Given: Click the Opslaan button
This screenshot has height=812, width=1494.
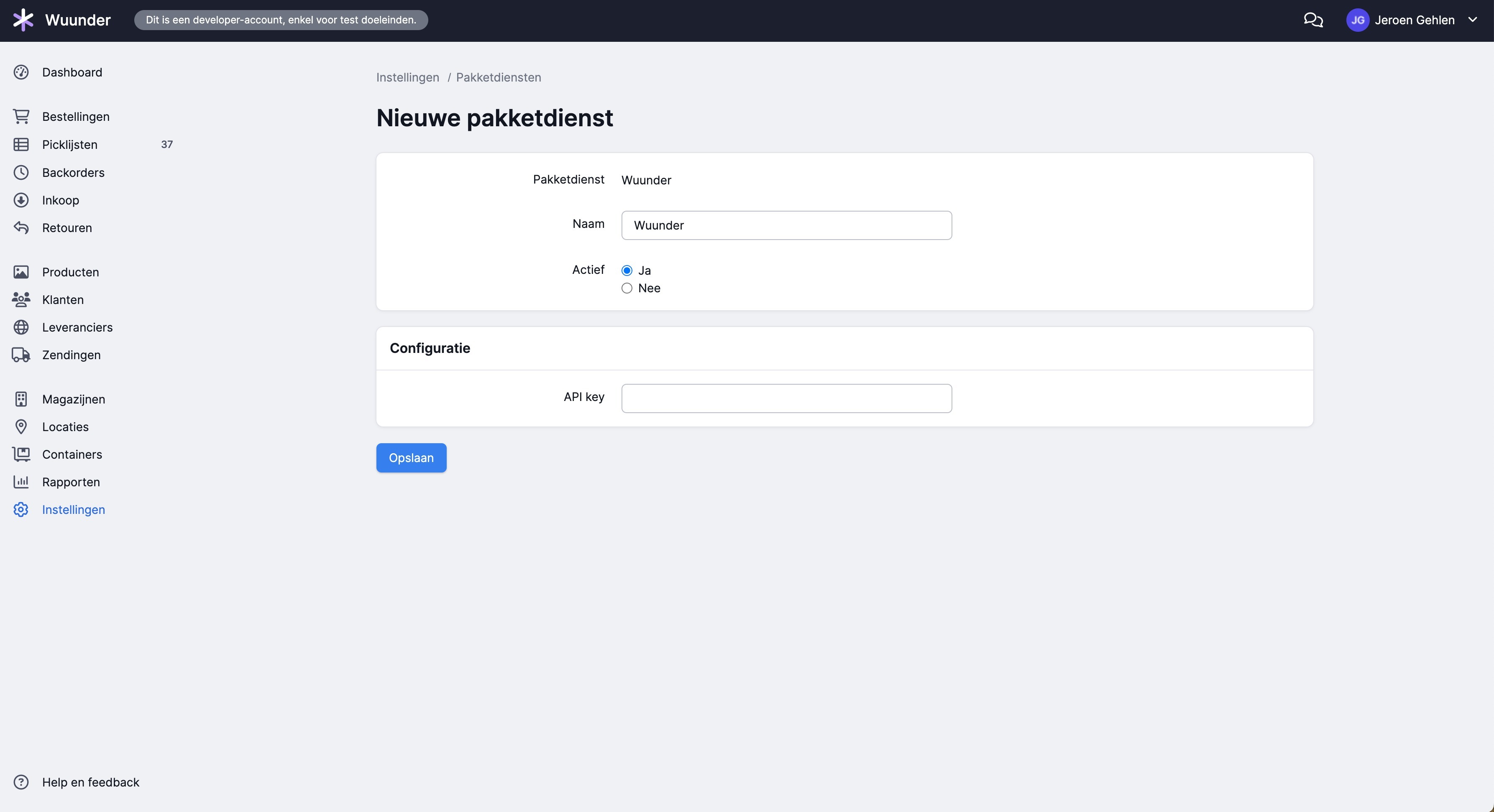Looking at the screenshot, I should click(x=411, y=458).
